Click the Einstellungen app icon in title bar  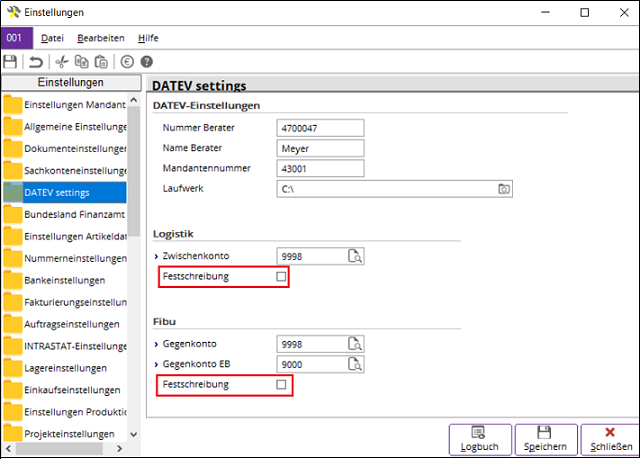click(13, 12)
